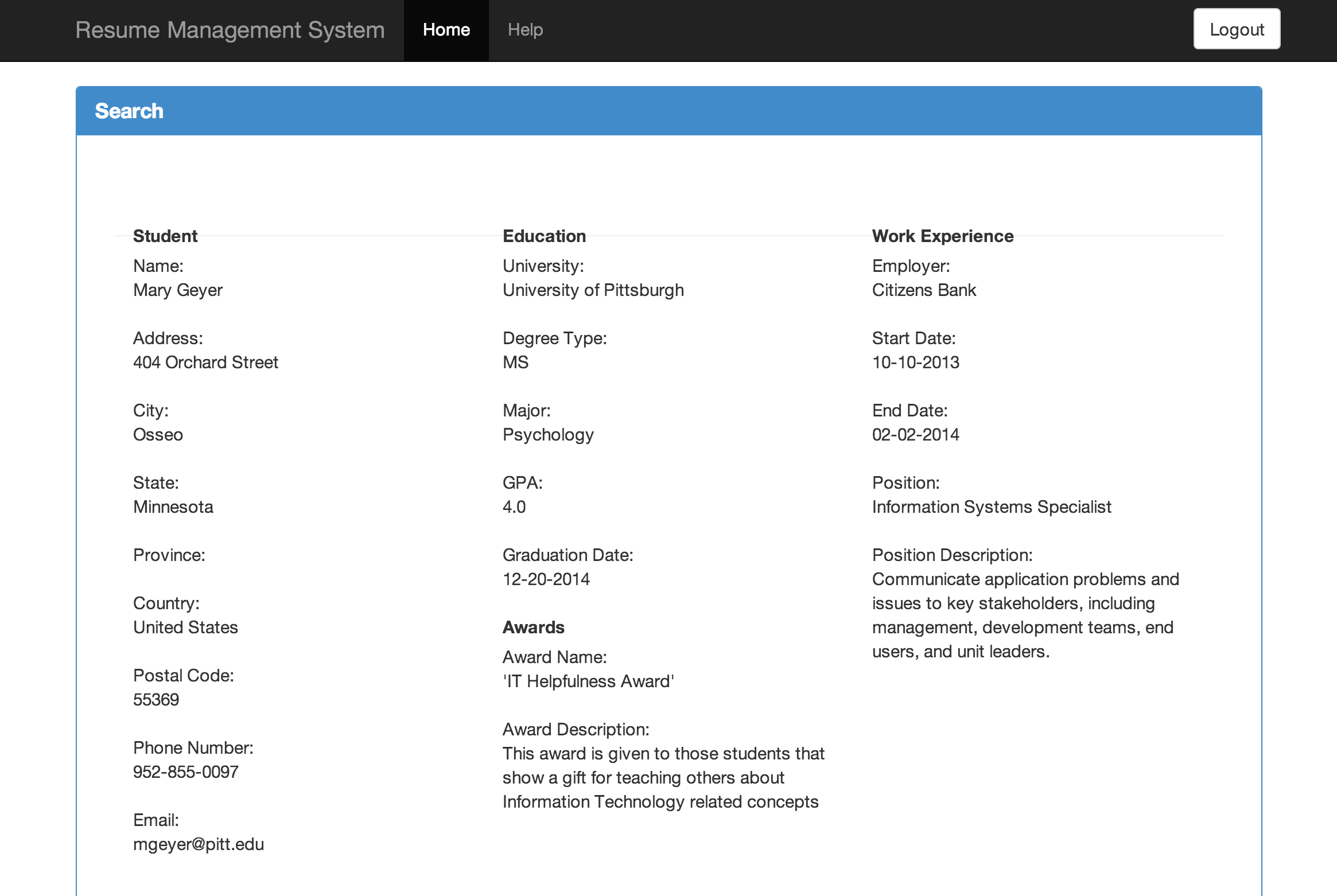Click the Logout button
This screenshot has width=1337, height=896.
coord(1236,29)
